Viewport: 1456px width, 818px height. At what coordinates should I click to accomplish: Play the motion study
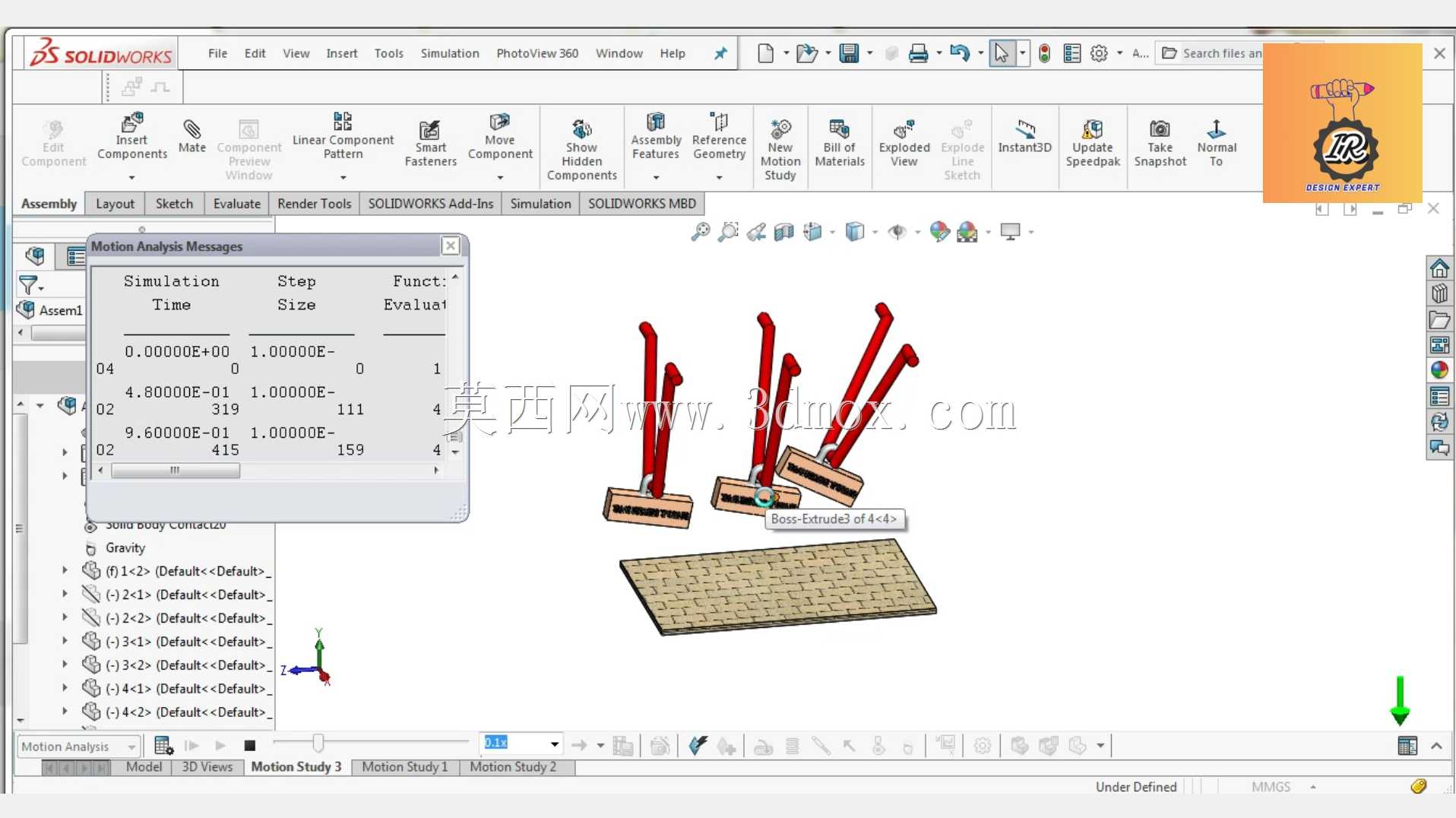(x=220, y=746)
